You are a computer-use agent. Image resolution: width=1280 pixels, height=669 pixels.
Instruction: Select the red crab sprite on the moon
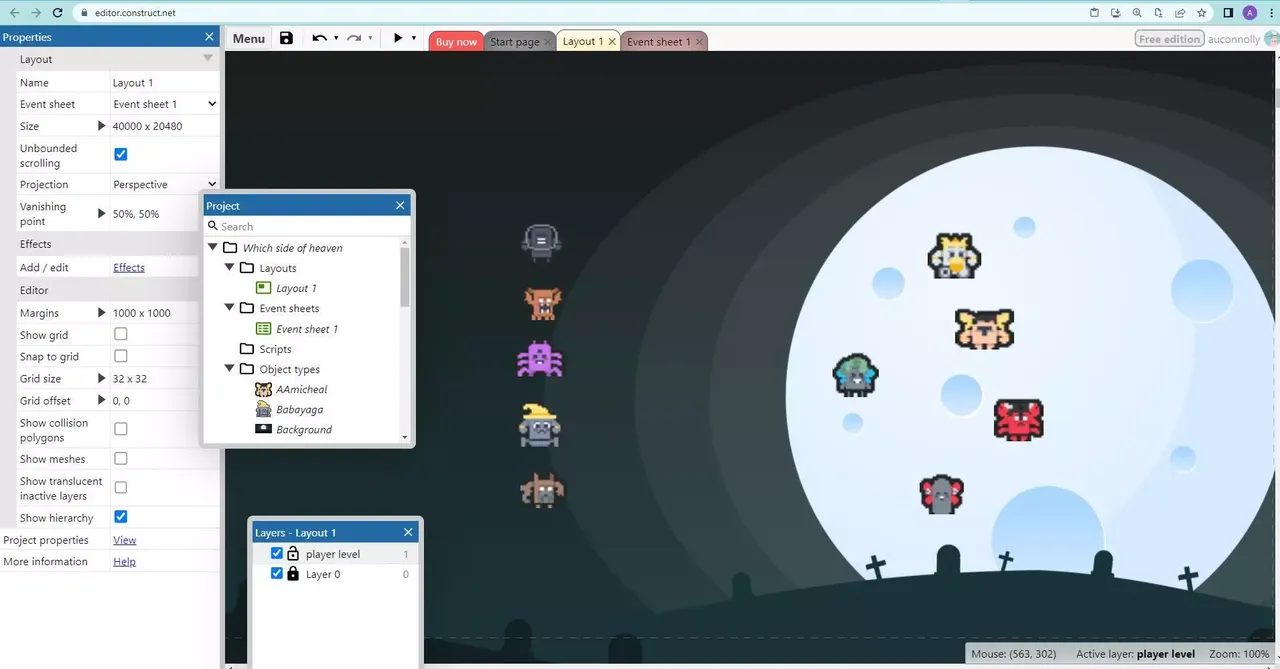(1019, 419)
